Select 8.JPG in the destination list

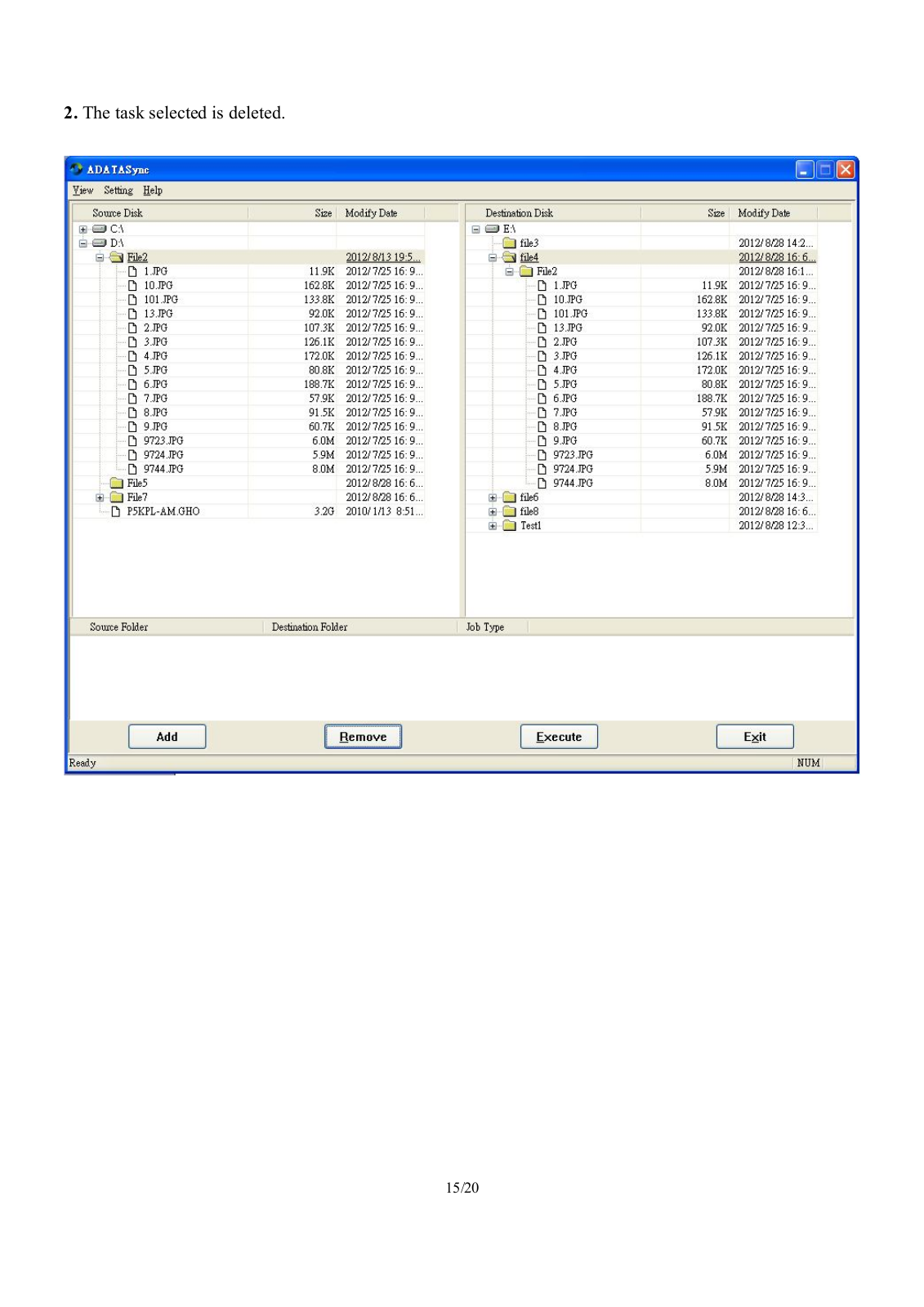565,426
